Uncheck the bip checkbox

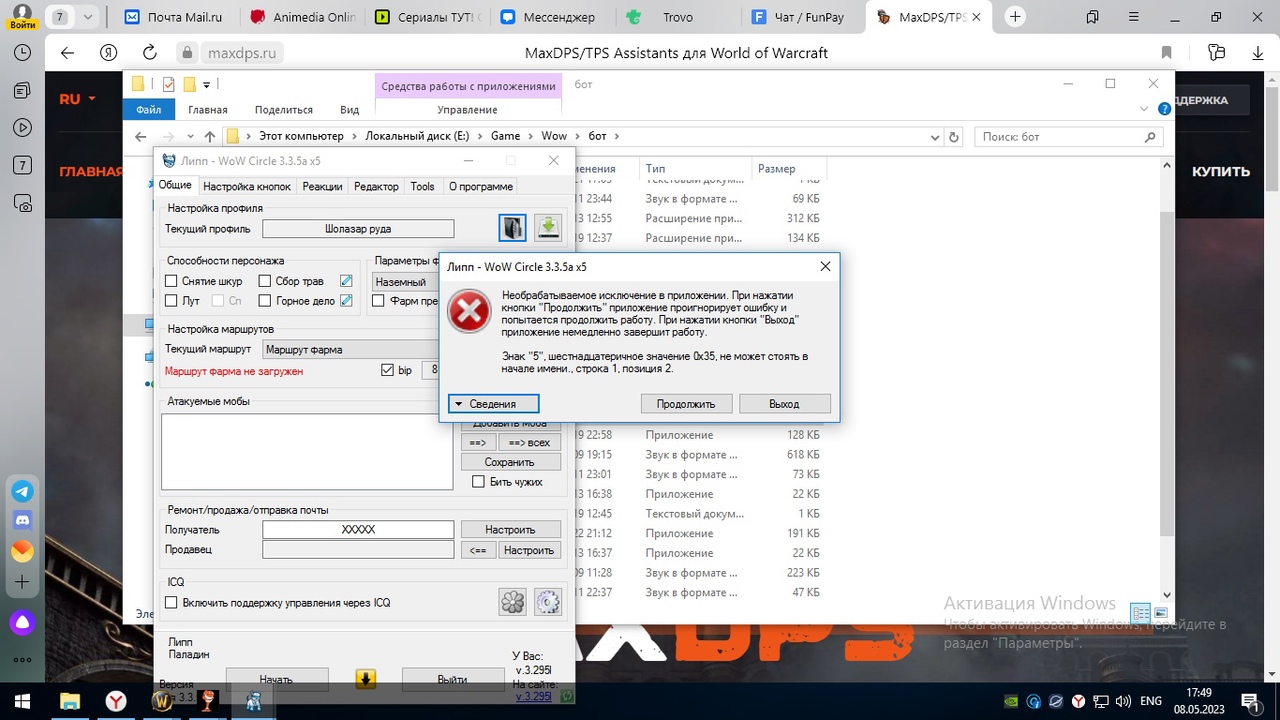coord(388,370)
